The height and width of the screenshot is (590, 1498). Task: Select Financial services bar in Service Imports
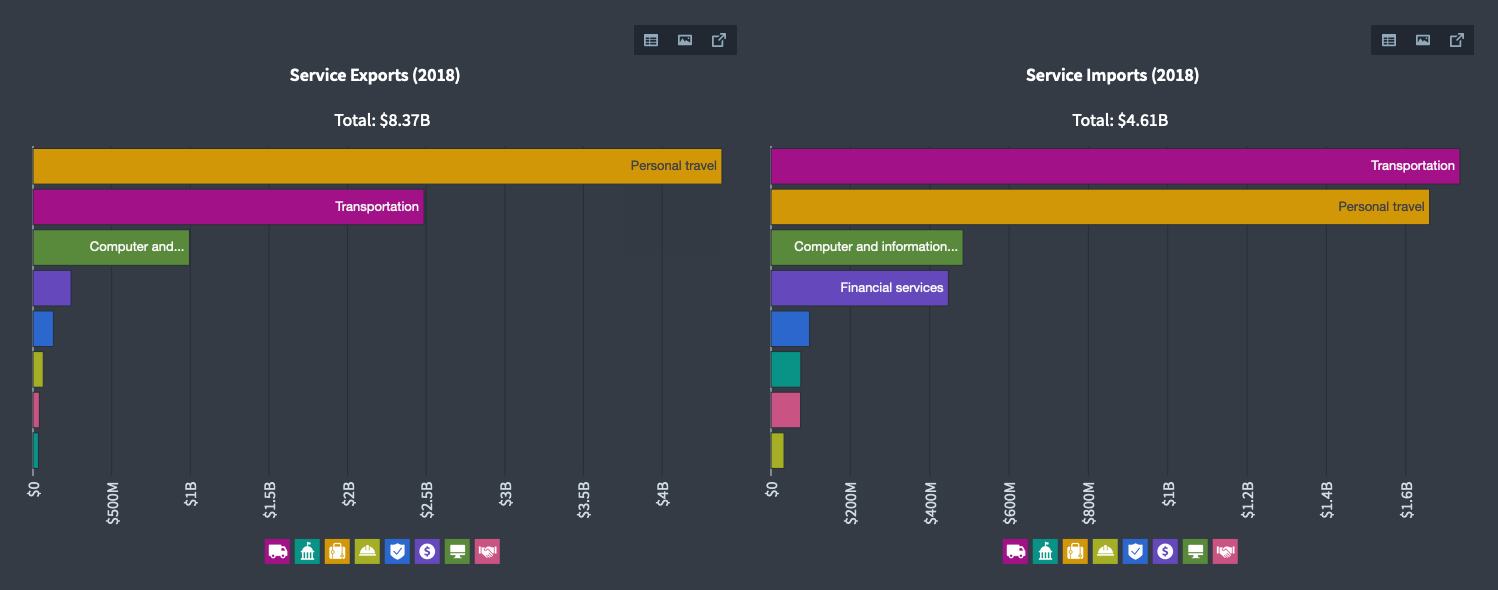[859, 288]
